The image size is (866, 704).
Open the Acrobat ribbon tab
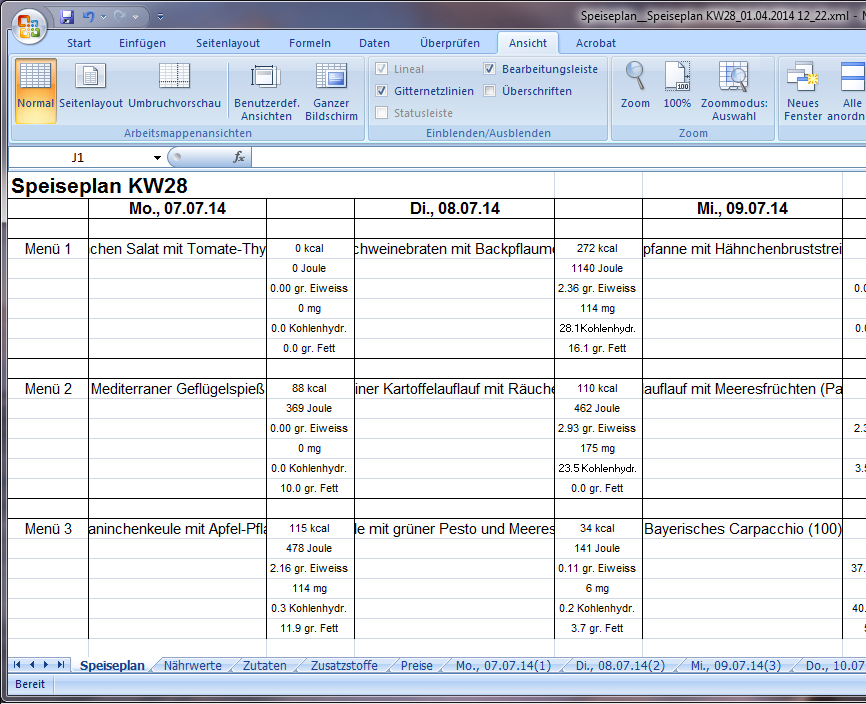coord(596,43)
